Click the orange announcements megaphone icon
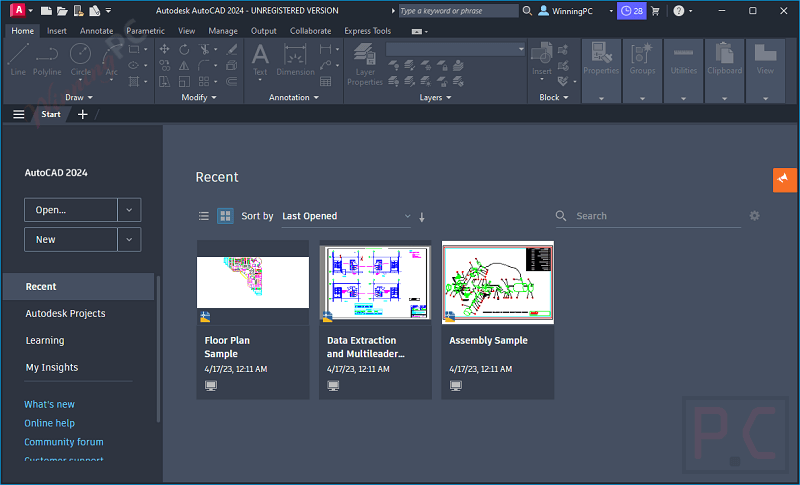Viewport: 800px width, 485px height. point(784,180)
